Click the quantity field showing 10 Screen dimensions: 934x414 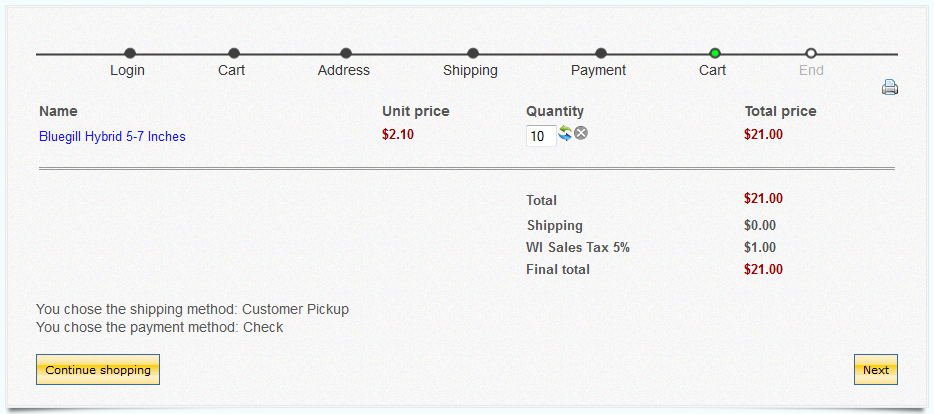(541, 136)
